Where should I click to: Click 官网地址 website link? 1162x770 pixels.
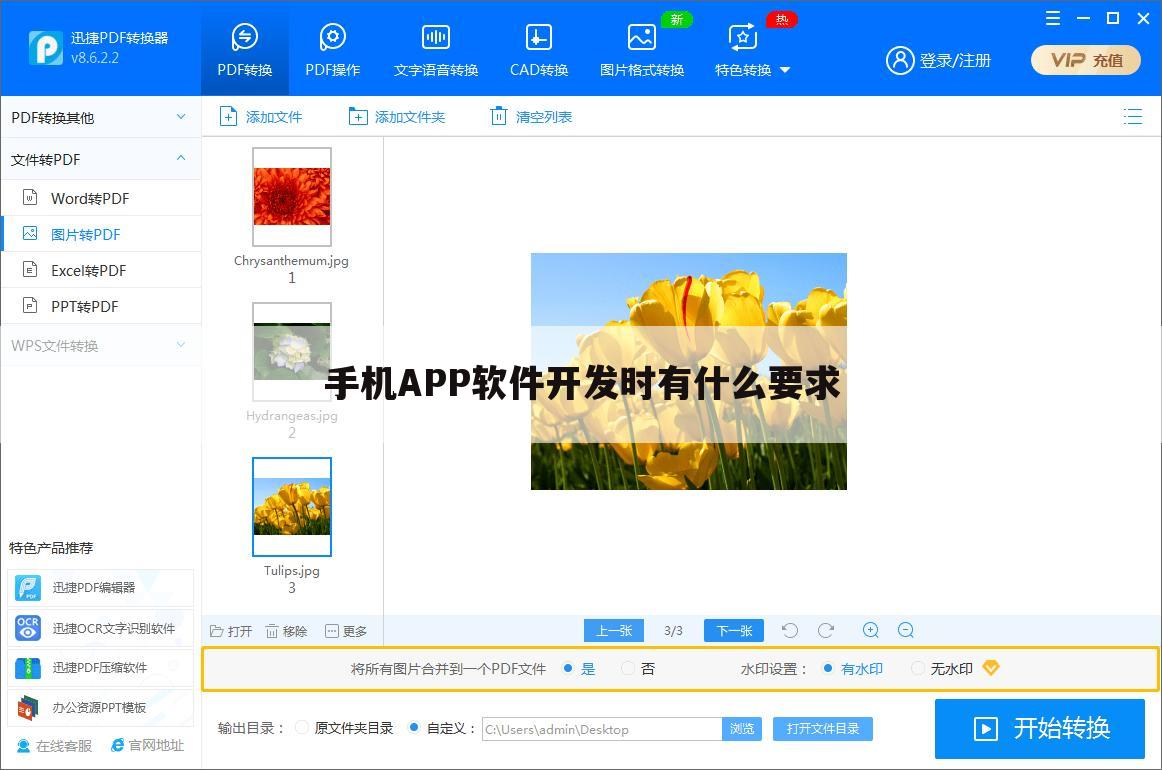click(147, 746)
